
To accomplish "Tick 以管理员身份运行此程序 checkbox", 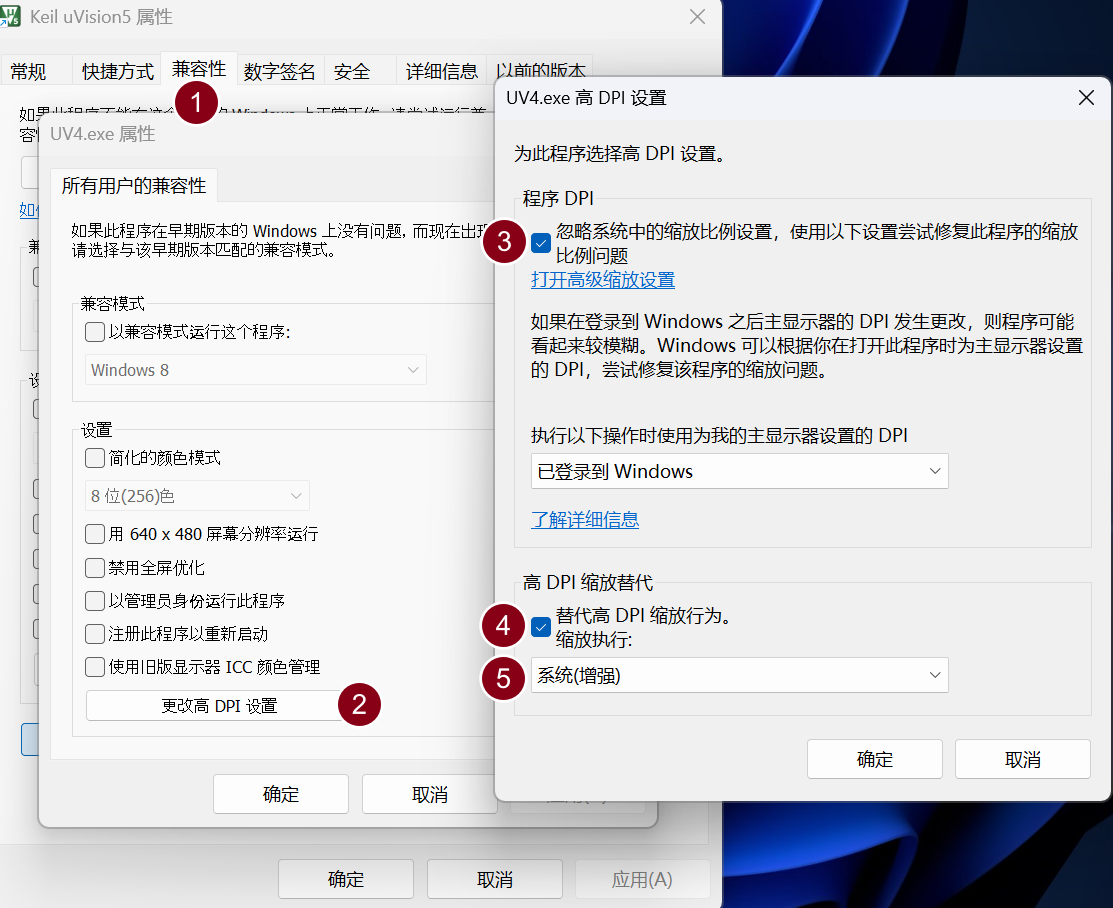I will pos(95,601).
